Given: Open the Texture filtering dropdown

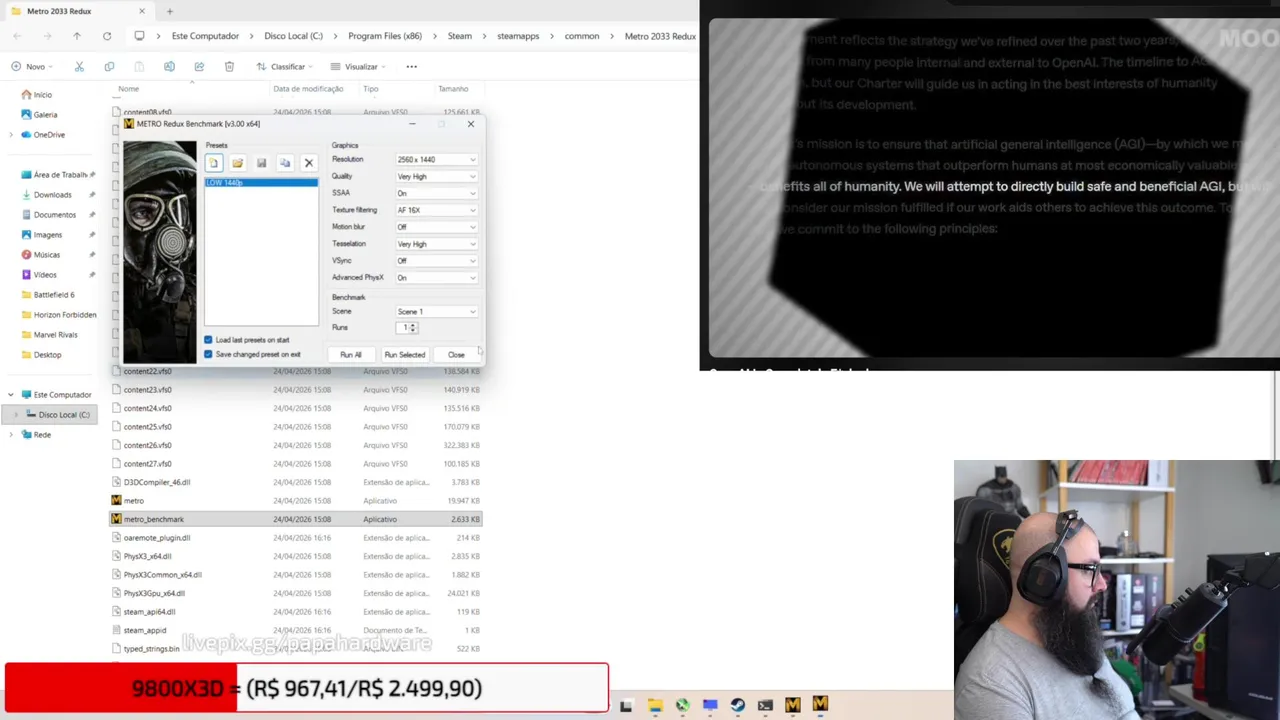Looking at the screenshot, I should click(x=436, y=210).
